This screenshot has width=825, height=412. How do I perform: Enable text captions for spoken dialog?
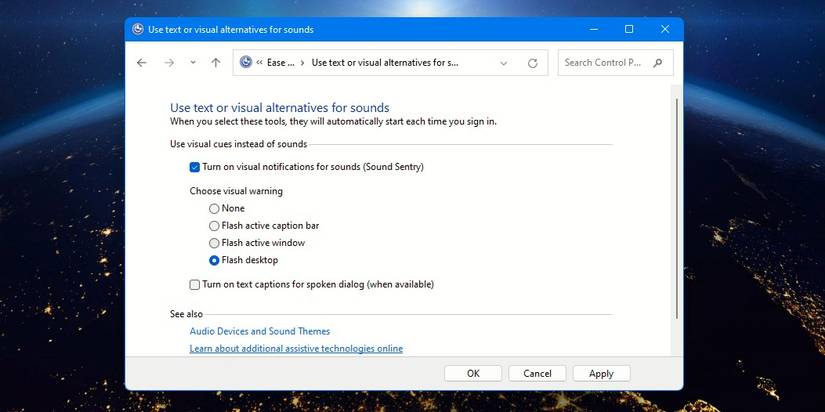[x=195, y=285]
